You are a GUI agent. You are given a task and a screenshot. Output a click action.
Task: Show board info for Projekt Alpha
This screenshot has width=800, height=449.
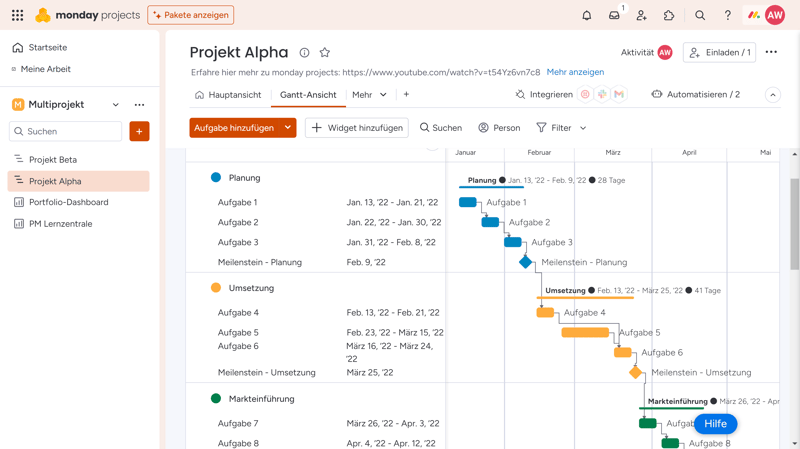tap(305, 53)
